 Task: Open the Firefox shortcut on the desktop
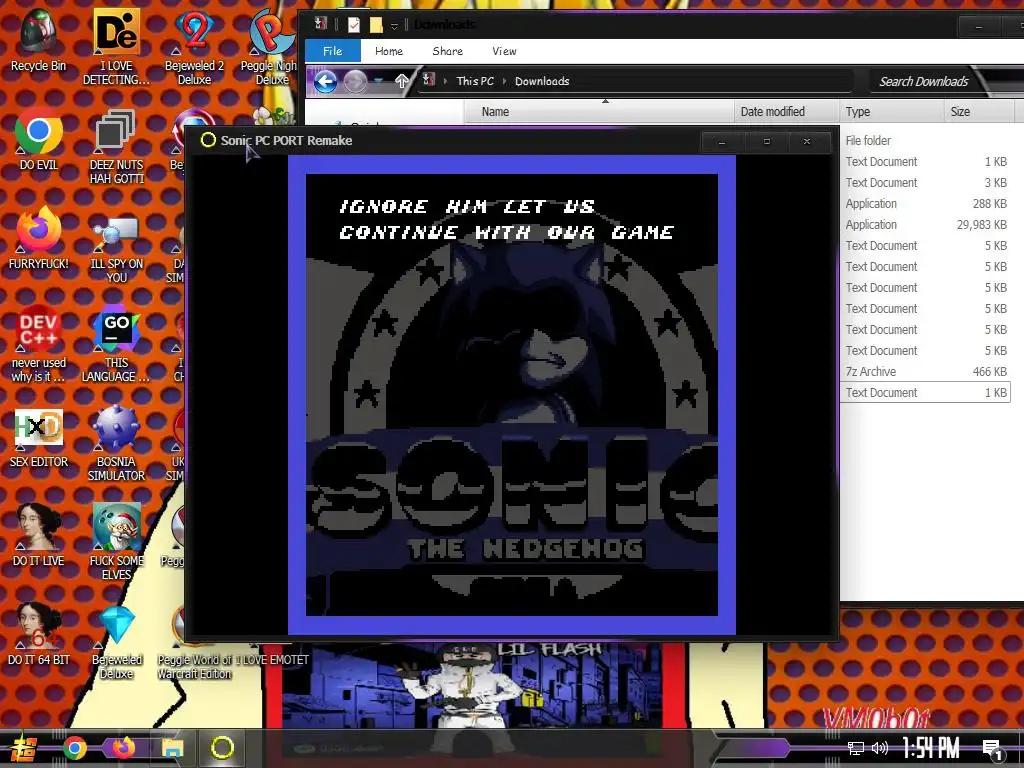39,238
